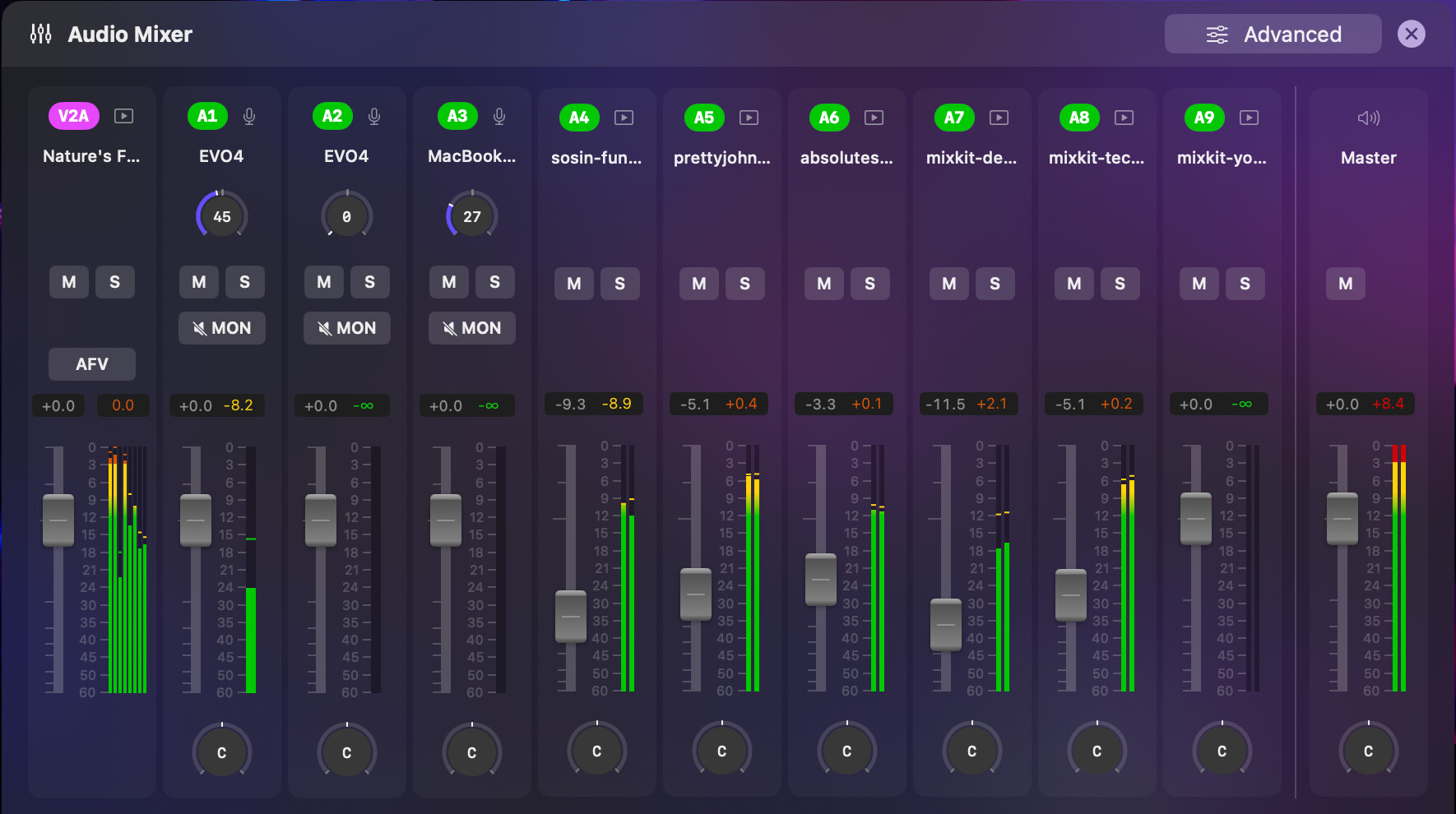The image size is (1456, 814).
Task: Select the A3 channel badge
Action: click(457, 116)
